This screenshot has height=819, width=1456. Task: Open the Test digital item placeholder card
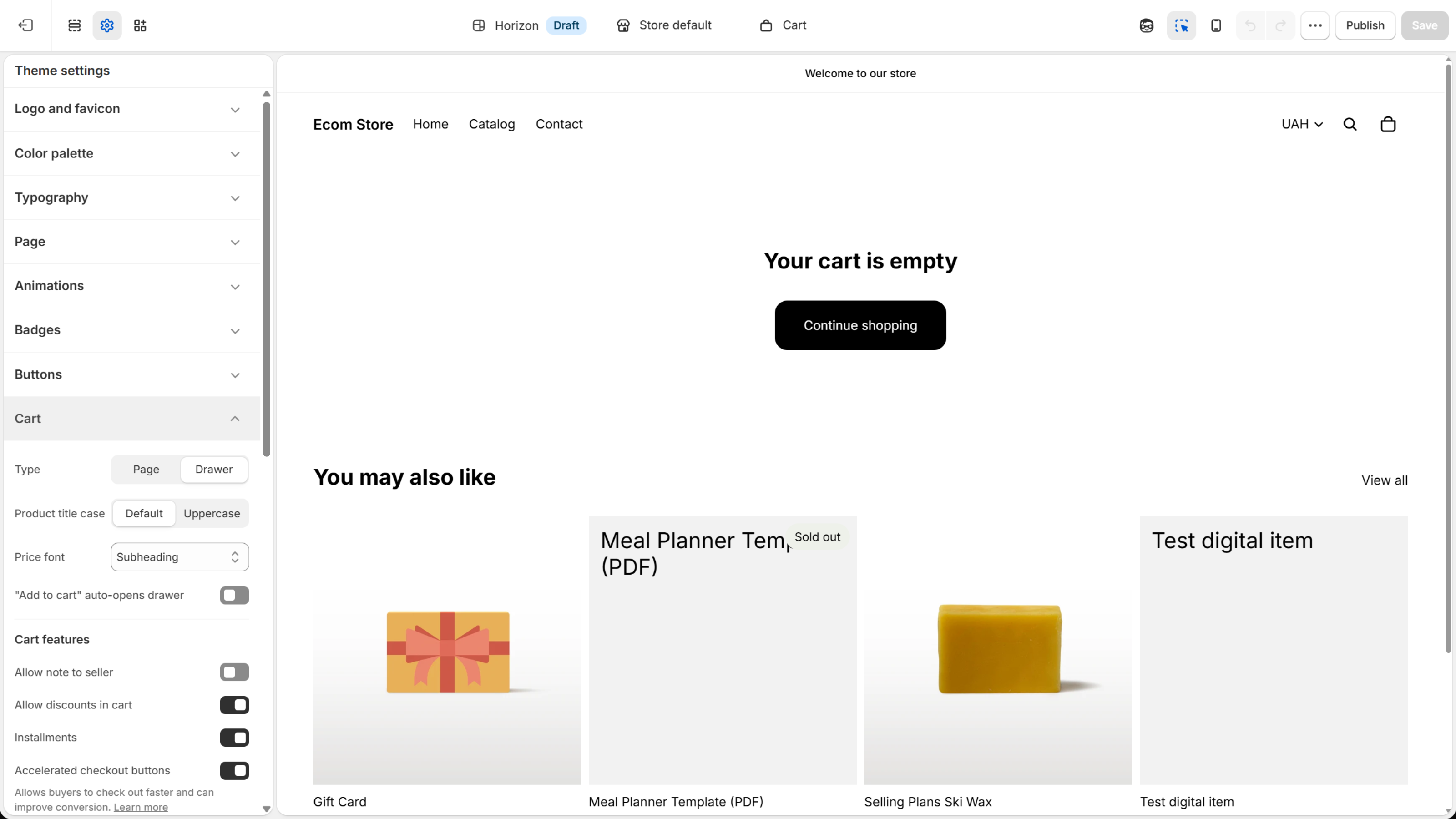point(1274,651)
